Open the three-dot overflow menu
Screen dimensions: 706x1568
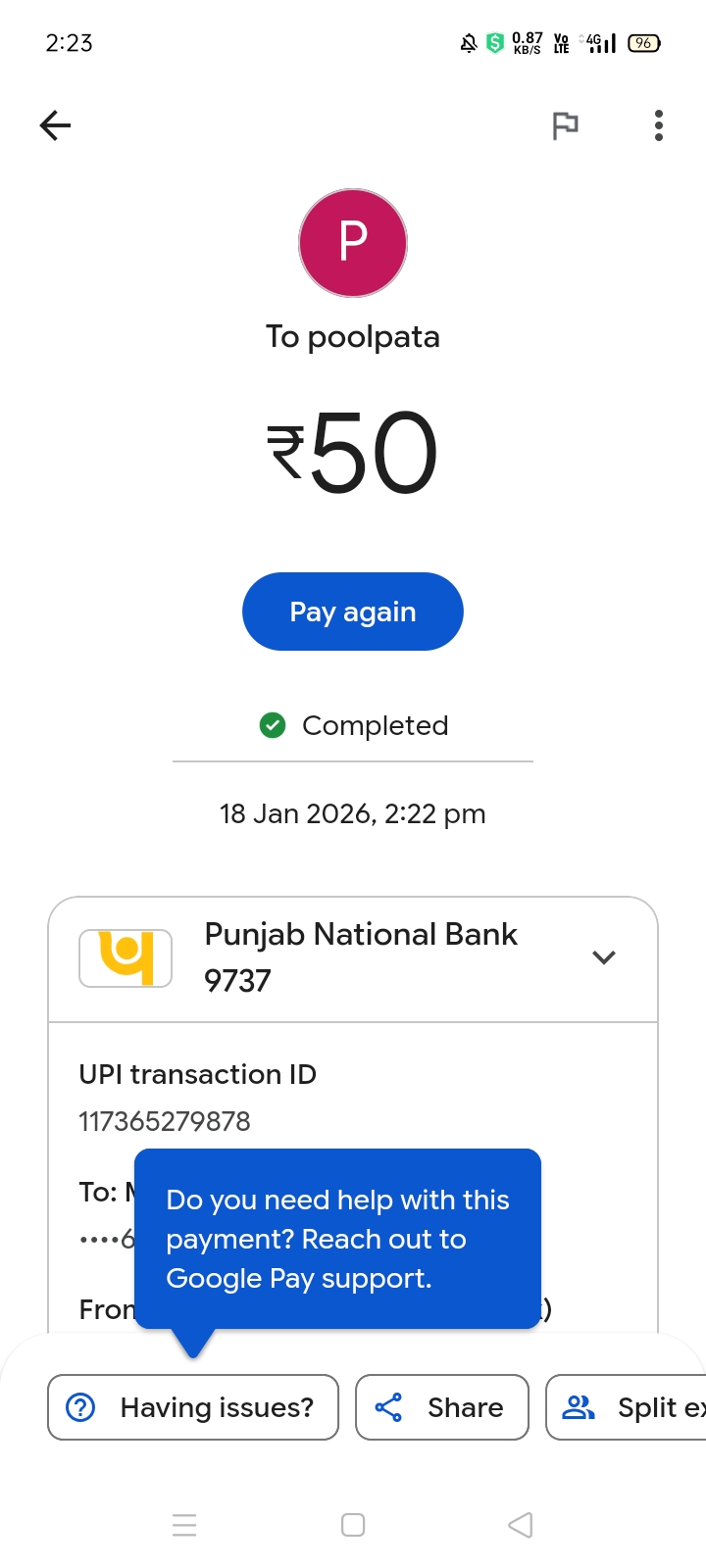[659, 125]
